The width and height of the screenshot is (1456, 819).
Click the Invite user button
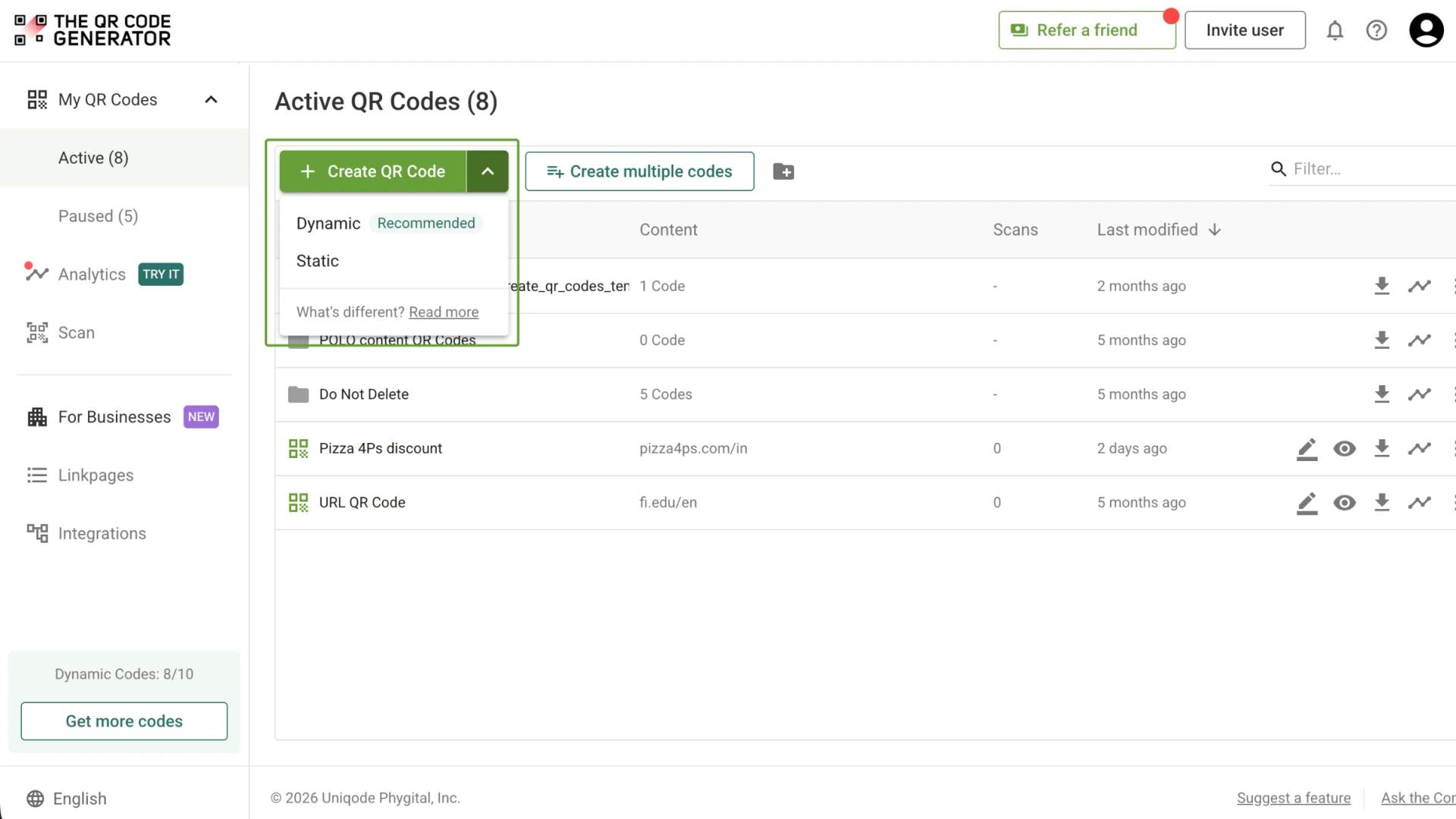point(1244,30)
